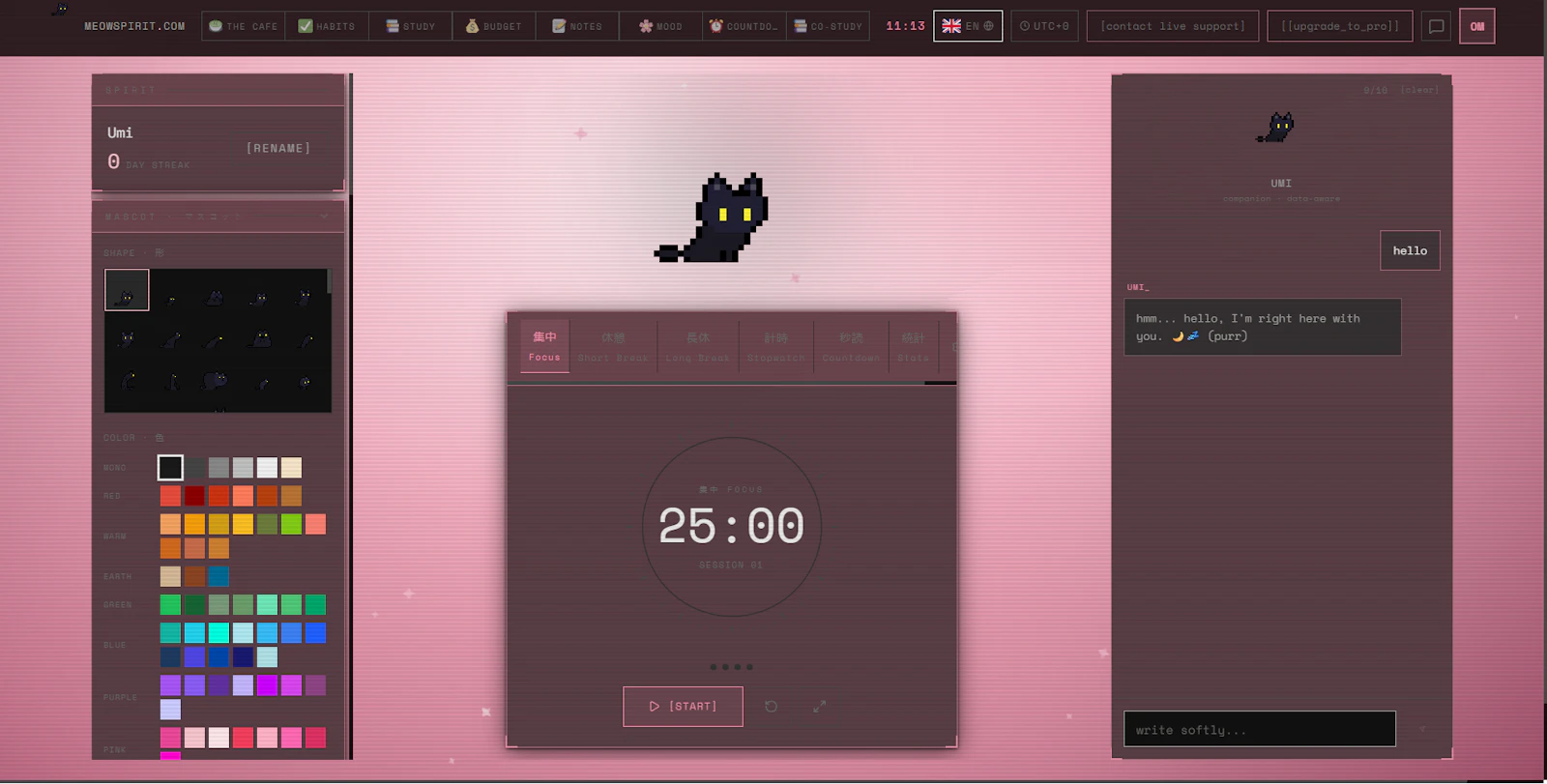Switch to the Stats tab
1547x784 pixels.
tap(913, 346)
